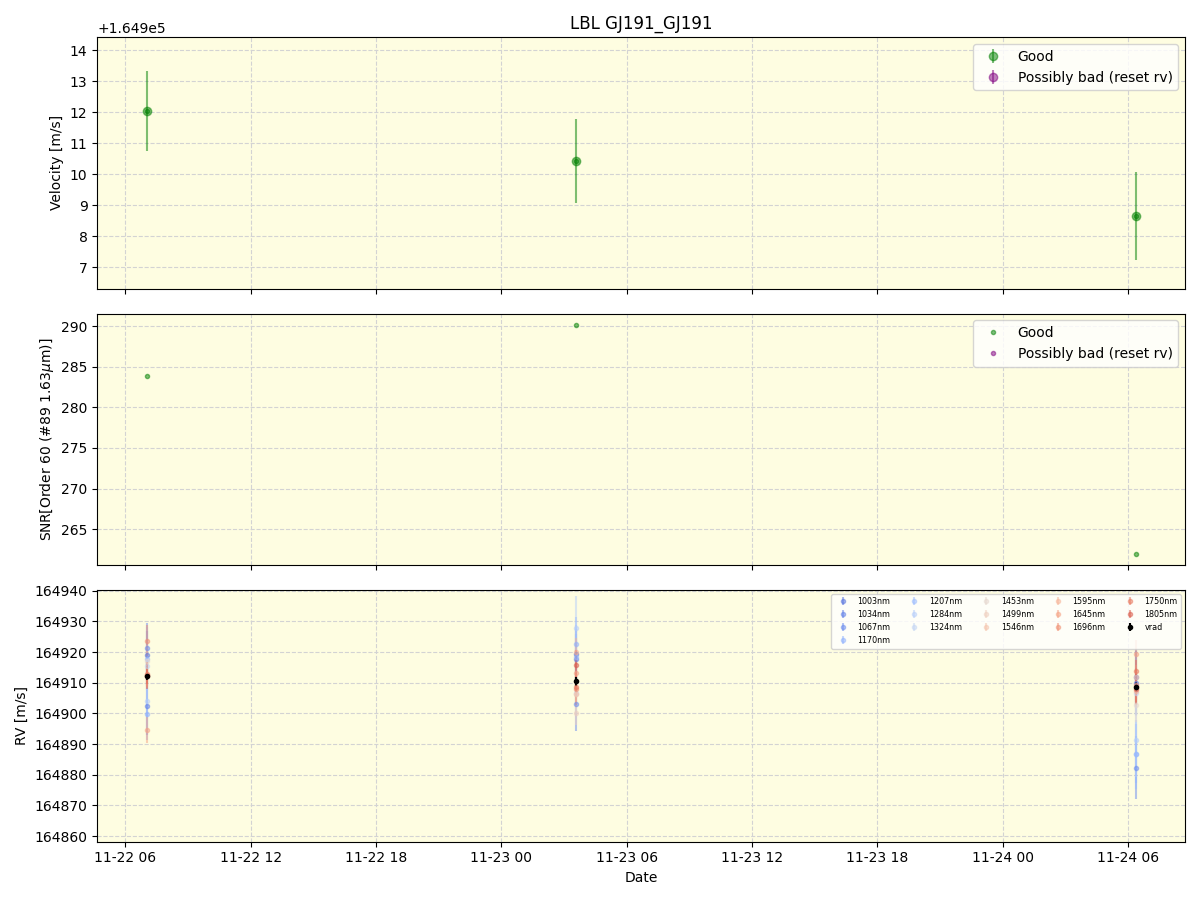Click the 11-24 06 date tick label
The height and width of the screenshot is (900, 1200).
(1128, 856)
